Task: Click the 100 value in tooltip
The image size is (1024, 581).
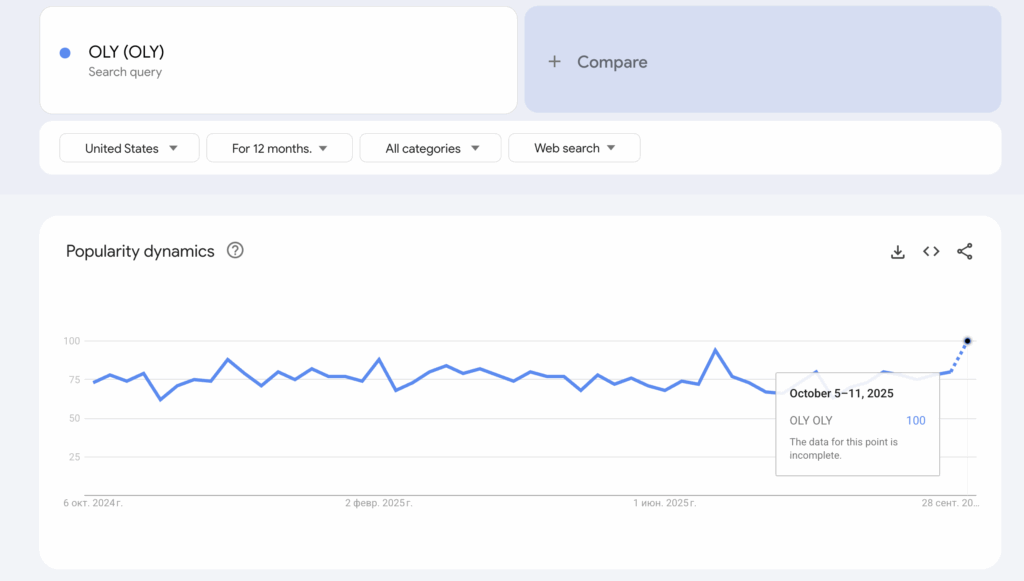Action: [915, 420]
